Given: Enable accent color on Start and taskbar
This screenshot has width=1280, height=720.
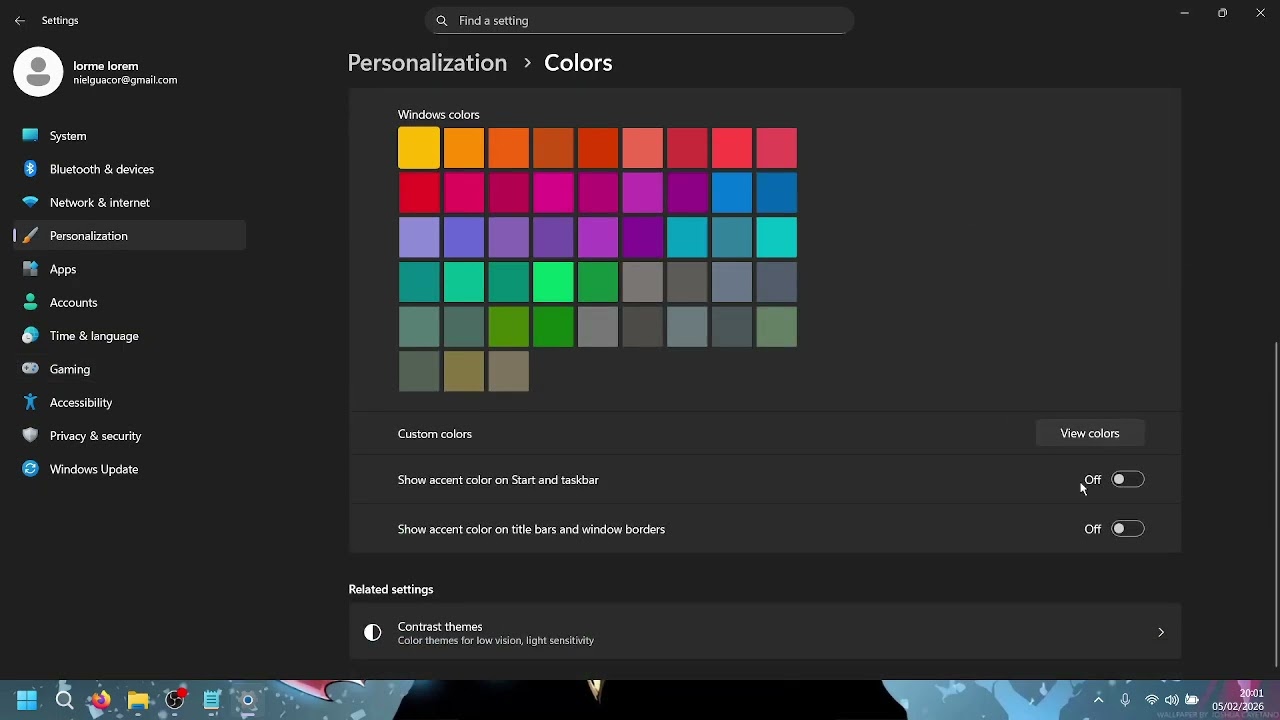Looking at the screenshot, I should point(1127,480).
